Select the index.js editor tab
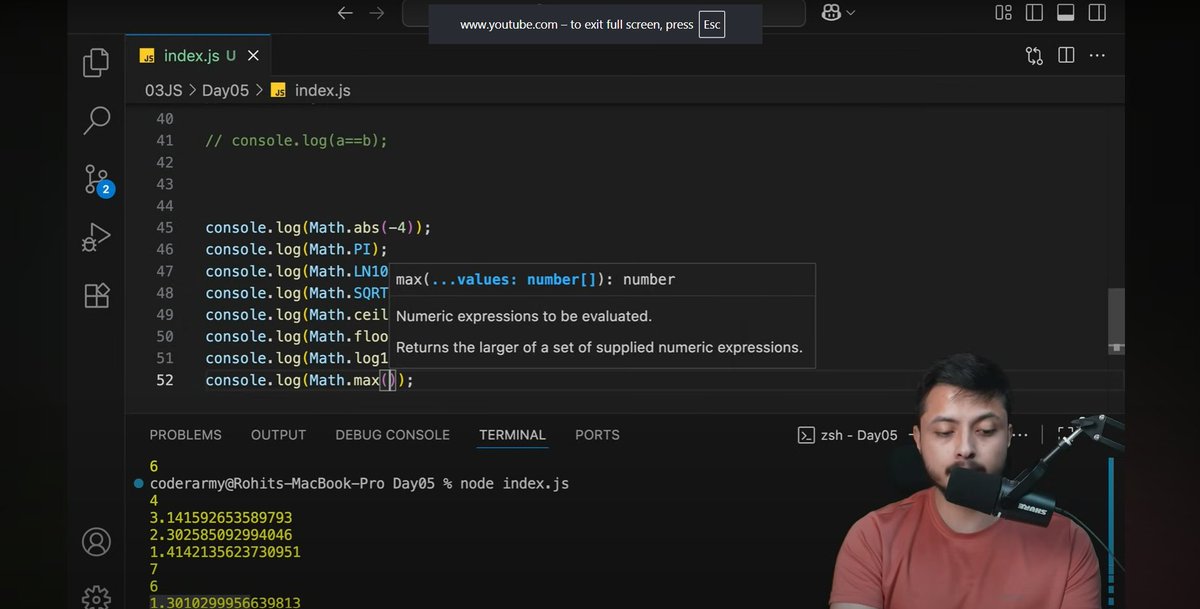This screenshot has height=609, width=1200. coord(197,56)
